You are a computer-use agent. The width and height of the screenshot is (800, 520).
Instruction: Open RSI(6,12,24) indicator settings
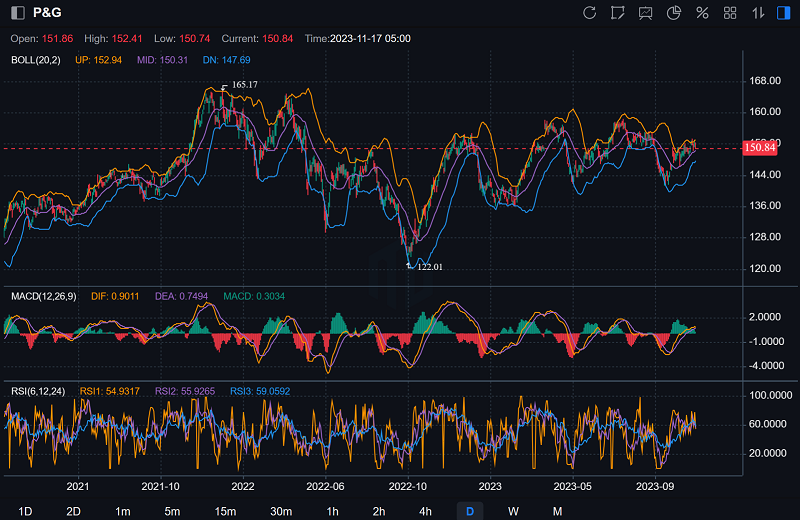point(38,391)
